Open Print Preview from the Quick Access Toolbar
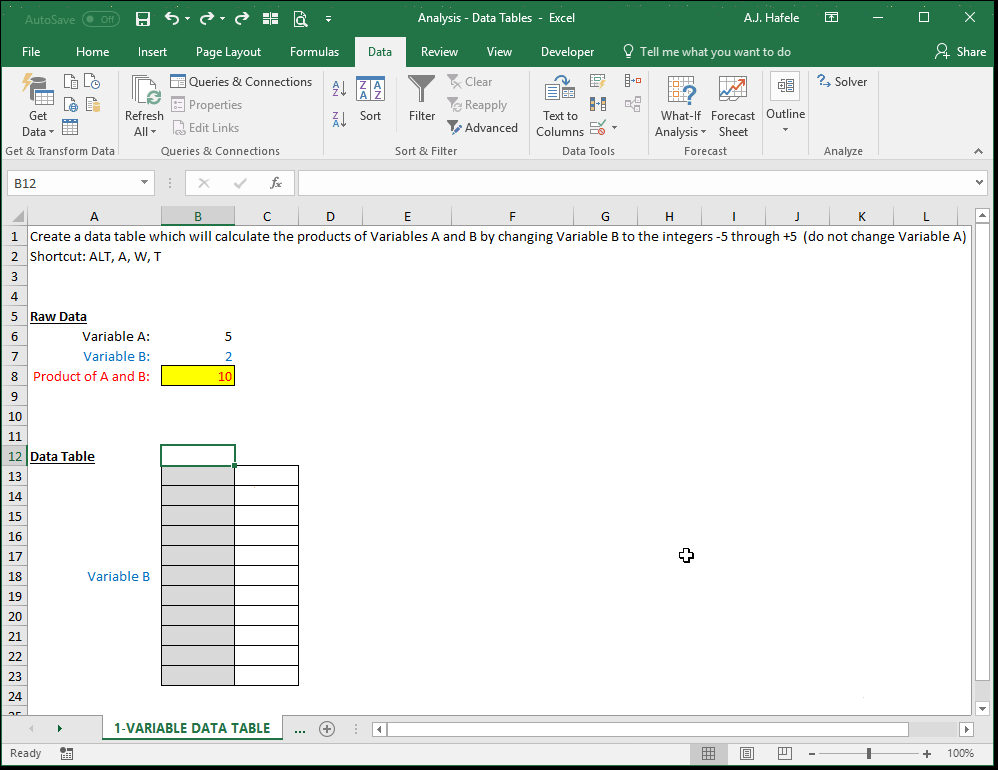This screenshot has height=770, width=998. [300, 19]
